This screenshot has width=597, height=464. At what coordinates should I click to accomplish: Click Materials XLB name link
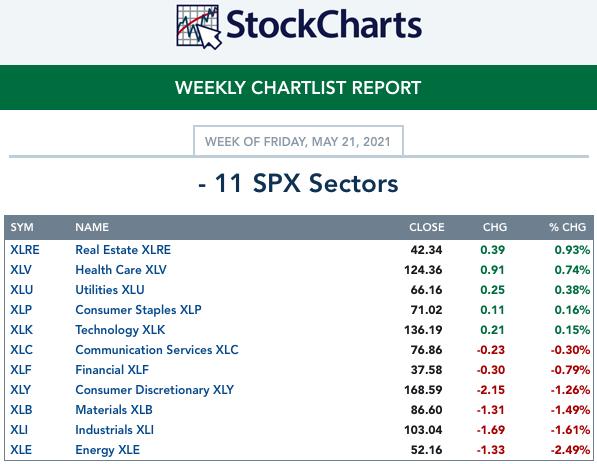click(114, 410)
